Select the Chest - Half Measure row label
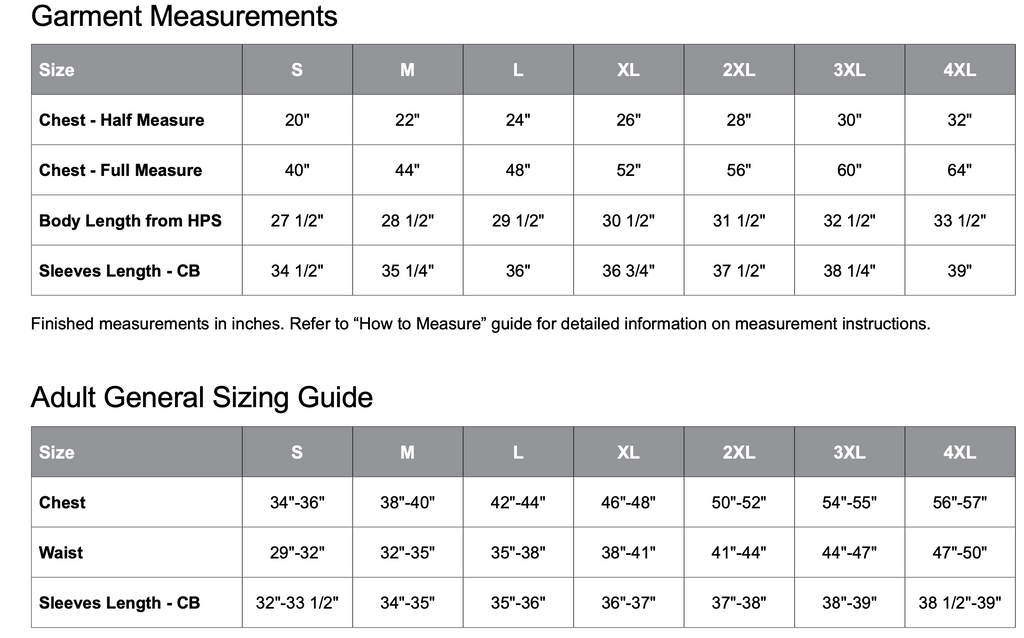 click(121, 120)
